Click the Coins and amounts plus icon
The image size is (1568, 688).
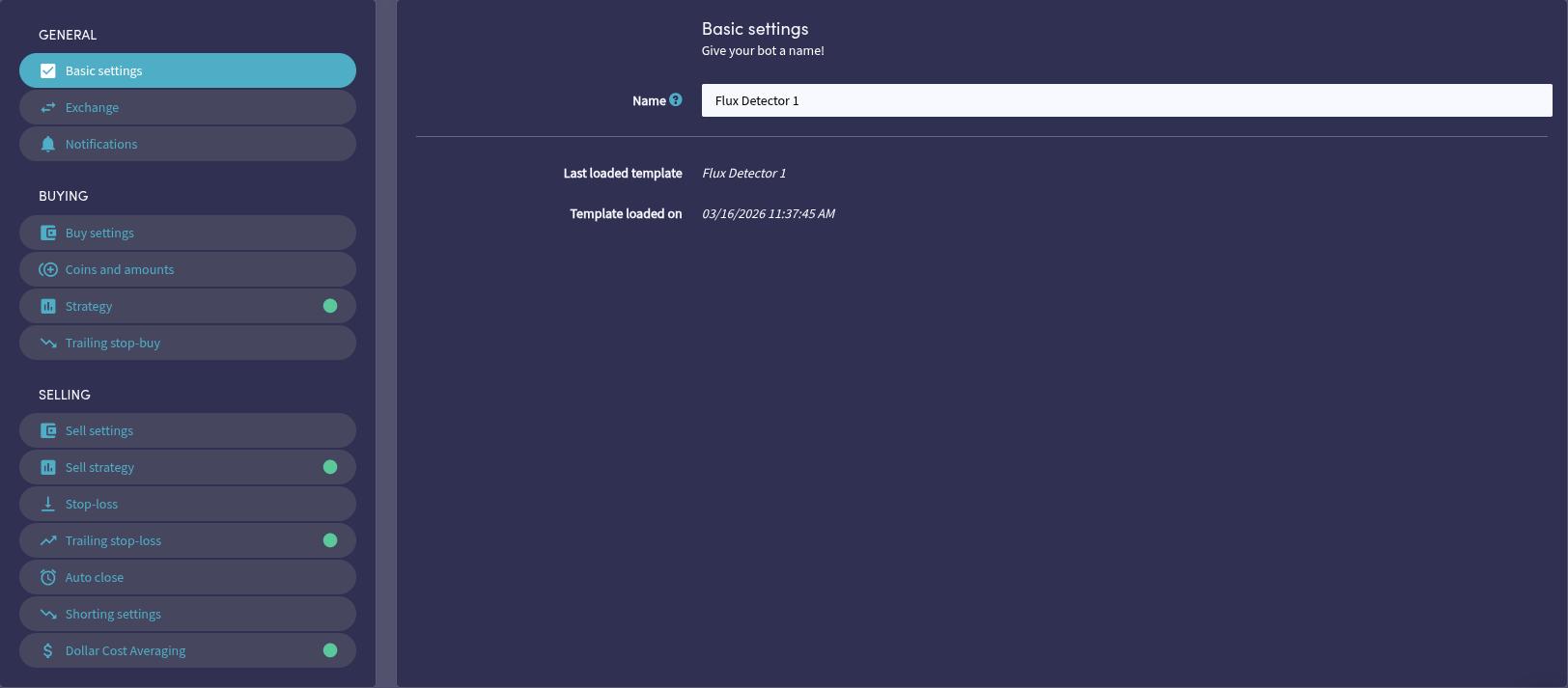tap(48, 269)
